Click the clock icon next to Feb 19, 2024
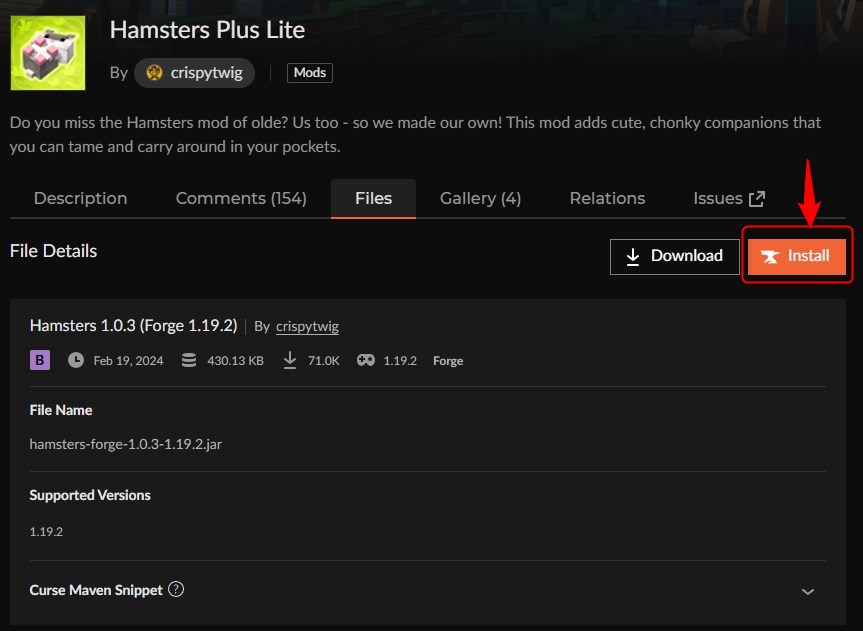863x631 pixels. tap(76, 360)
